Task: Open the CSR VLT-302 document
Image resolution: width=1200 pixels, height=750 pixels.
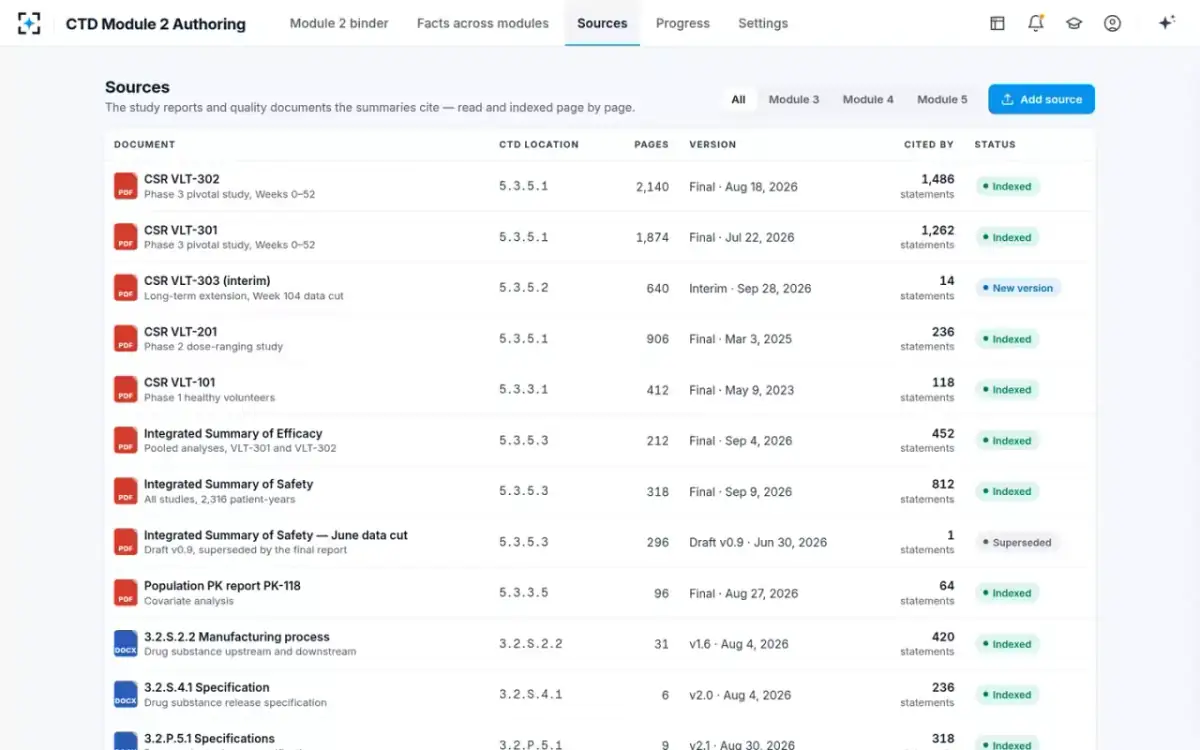Action: [x=182, y=179]
